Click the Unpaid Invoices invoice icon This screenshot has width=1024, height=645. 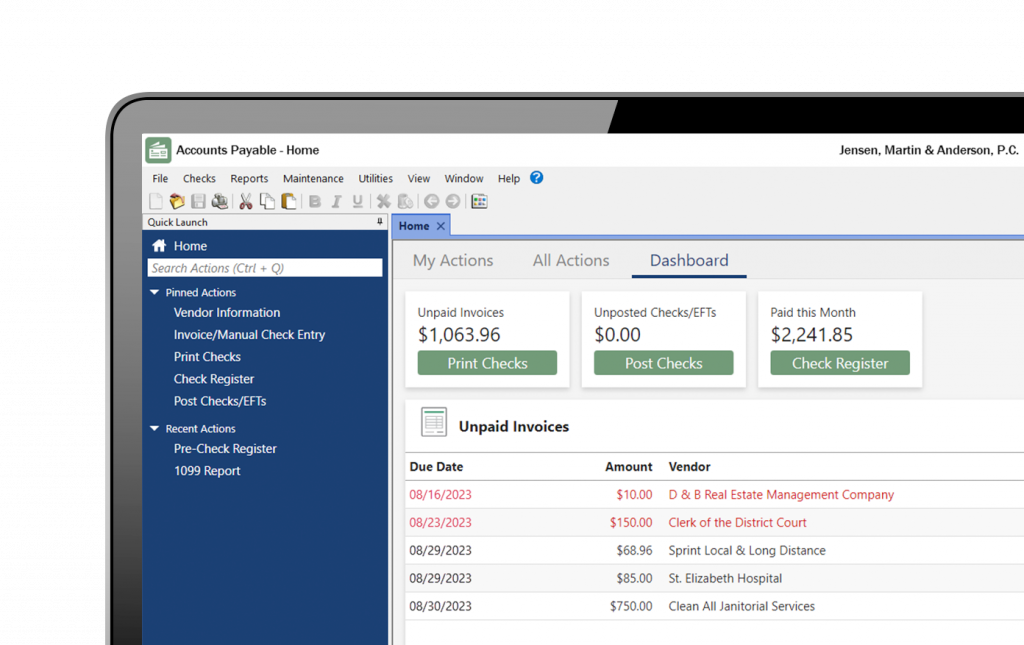coord(434,423)
